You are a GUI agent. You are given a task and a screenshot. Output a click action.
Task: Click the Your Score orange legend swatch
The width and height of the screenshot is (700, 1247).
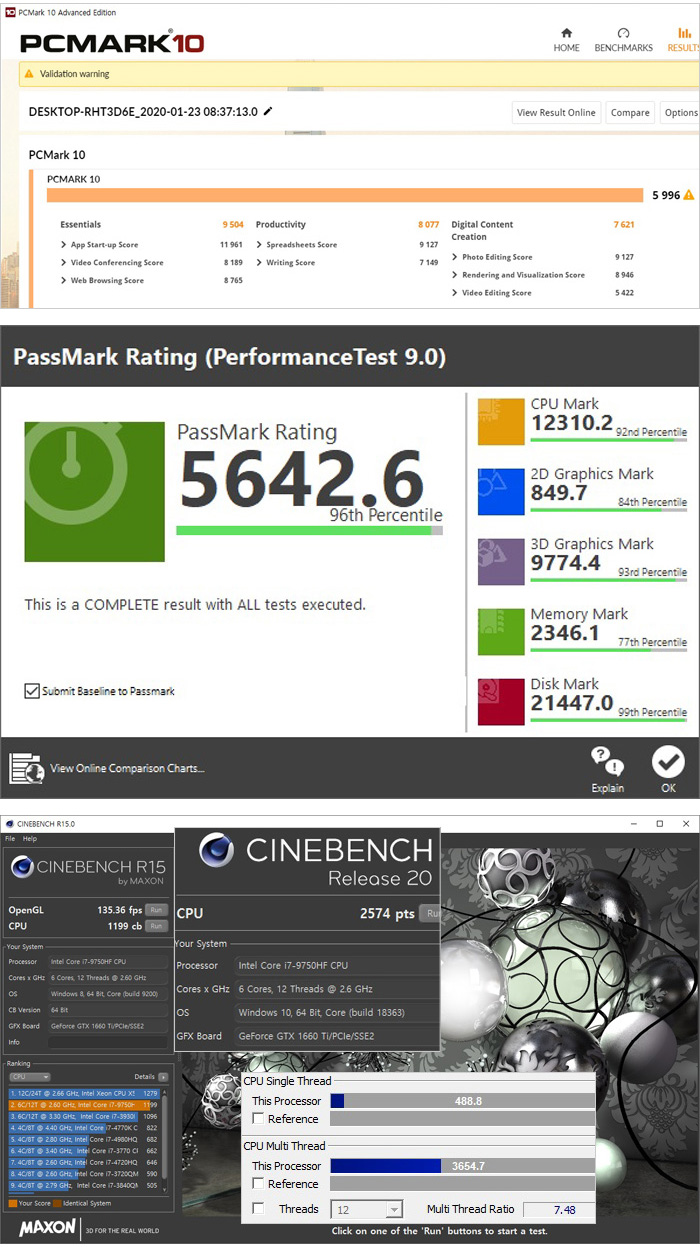pos(13,1203)
